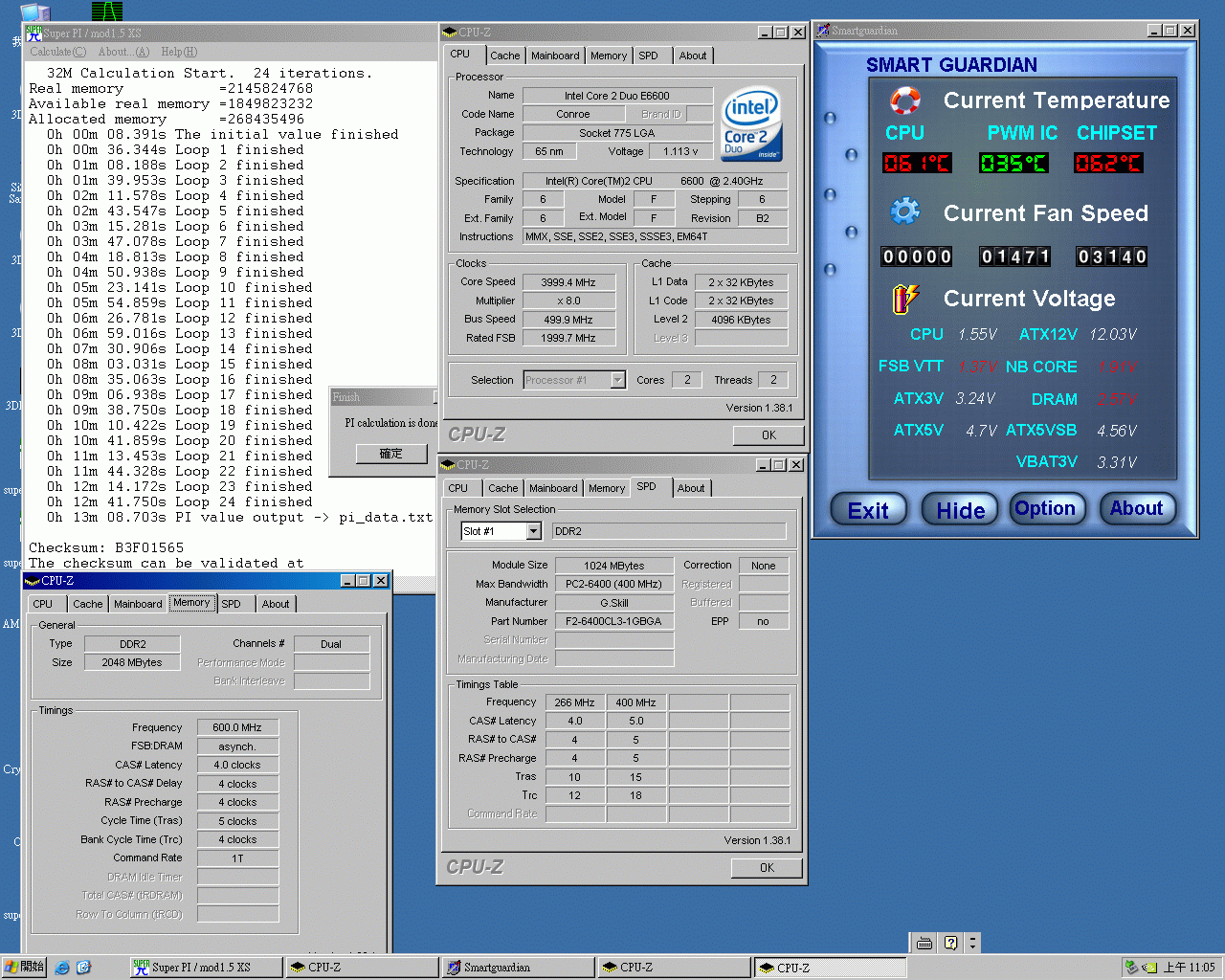Click OK in the SPD CPU-Z window
Viewport: 1225px width, 980px height.
point(767,868)
